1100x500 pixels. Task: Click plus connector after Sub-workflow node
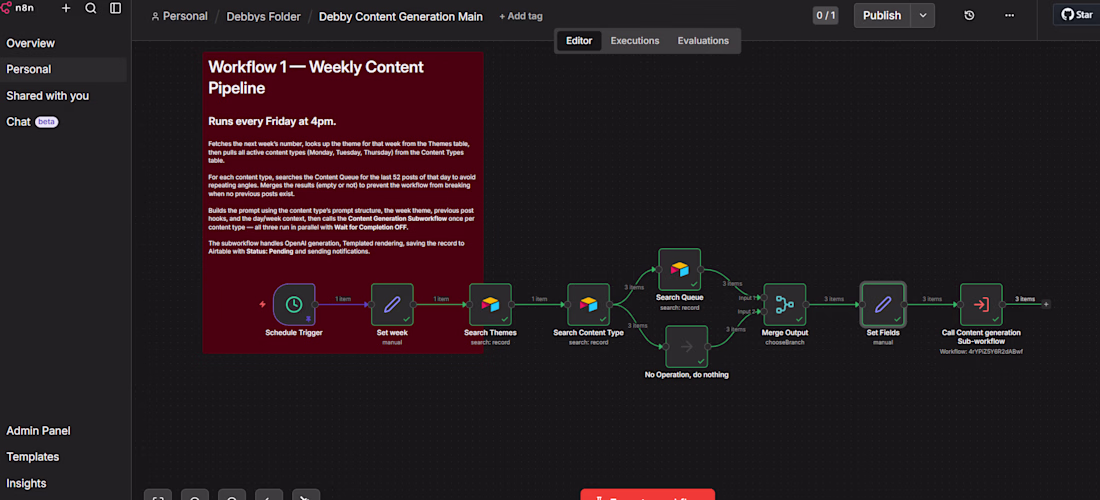(x=1046, y=304)
